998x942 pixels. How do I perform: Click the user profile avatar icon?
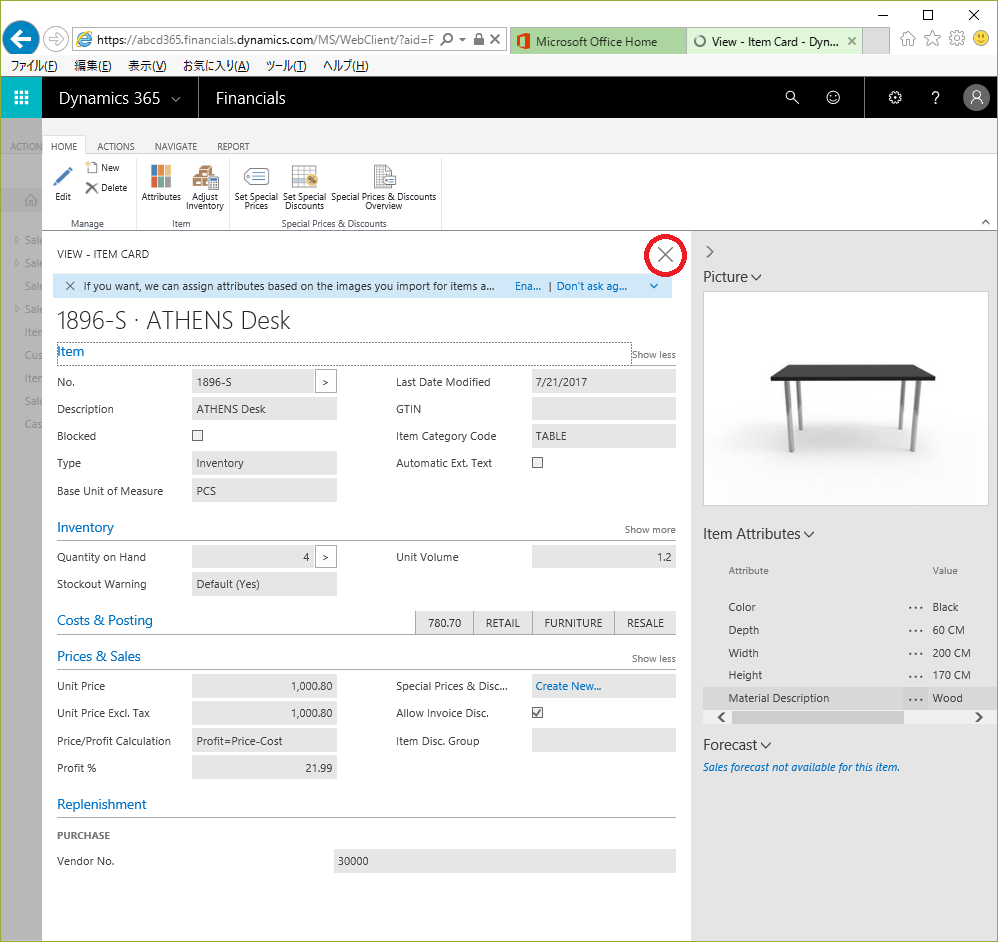tap(976, 97)
